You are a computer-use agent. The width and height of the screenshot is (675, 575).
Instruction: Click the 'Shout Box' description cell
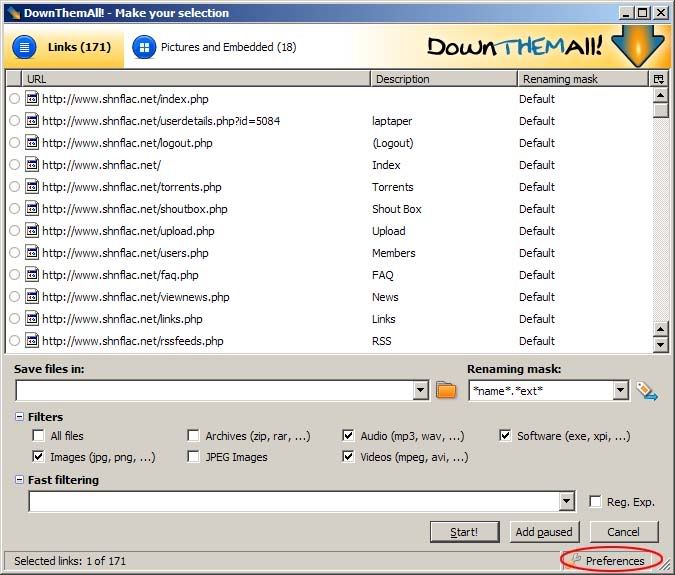coord(396,209)
